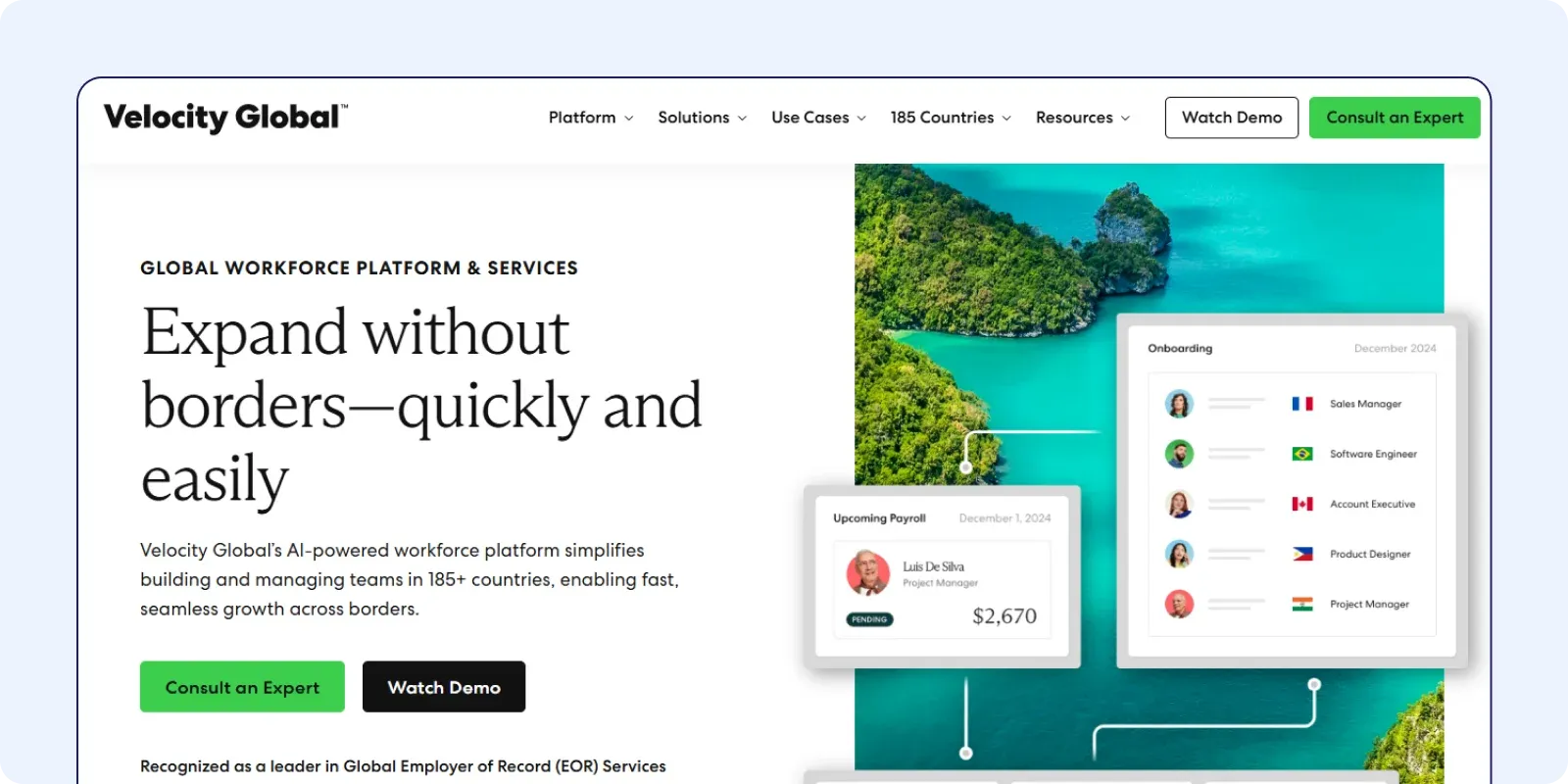Open the 185 Countries menu
This screenshot has width=1568, height=784.
[x=951, y=118]
